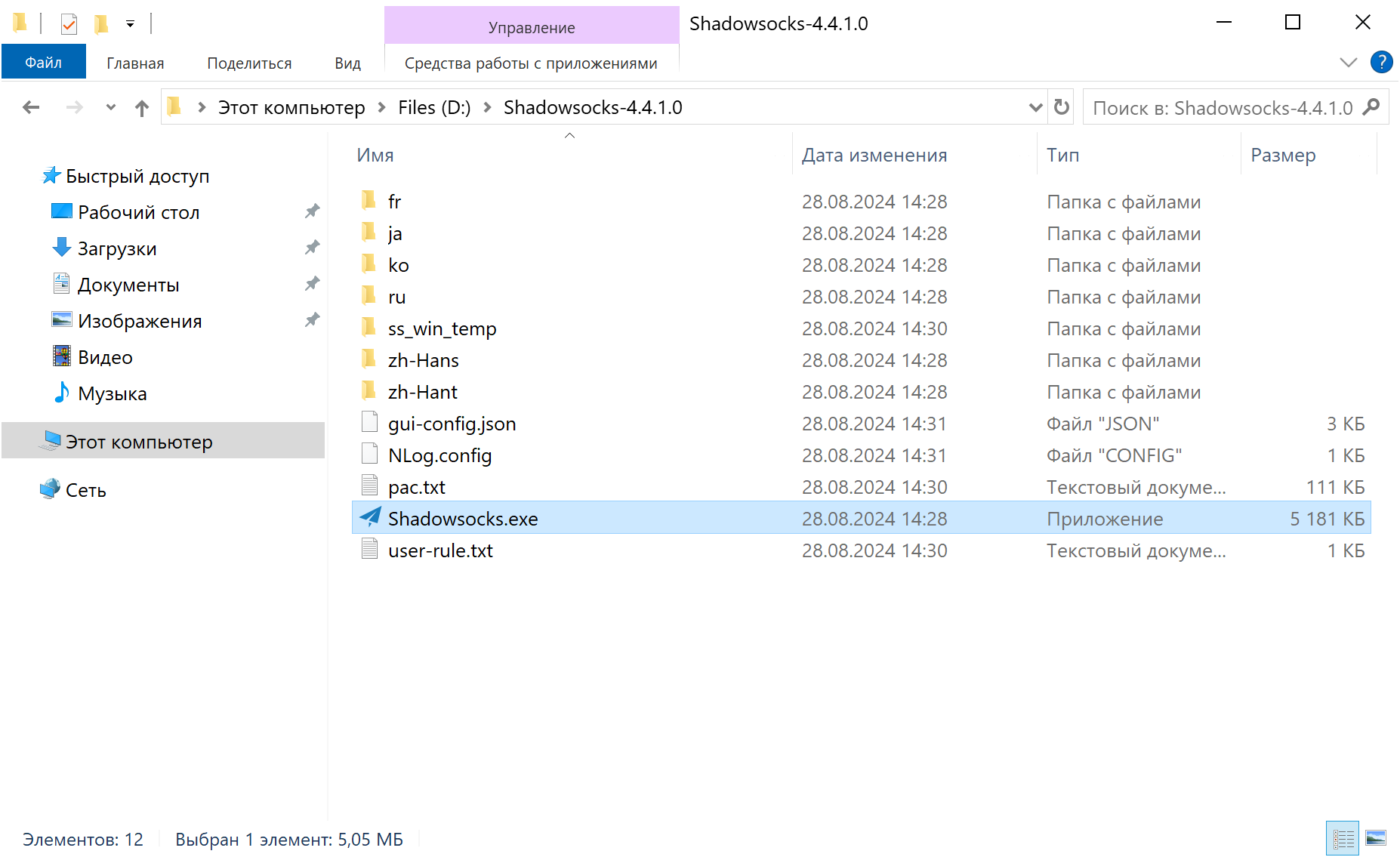
Task: Click the search magnifier icon
Action: [1371, 107]
